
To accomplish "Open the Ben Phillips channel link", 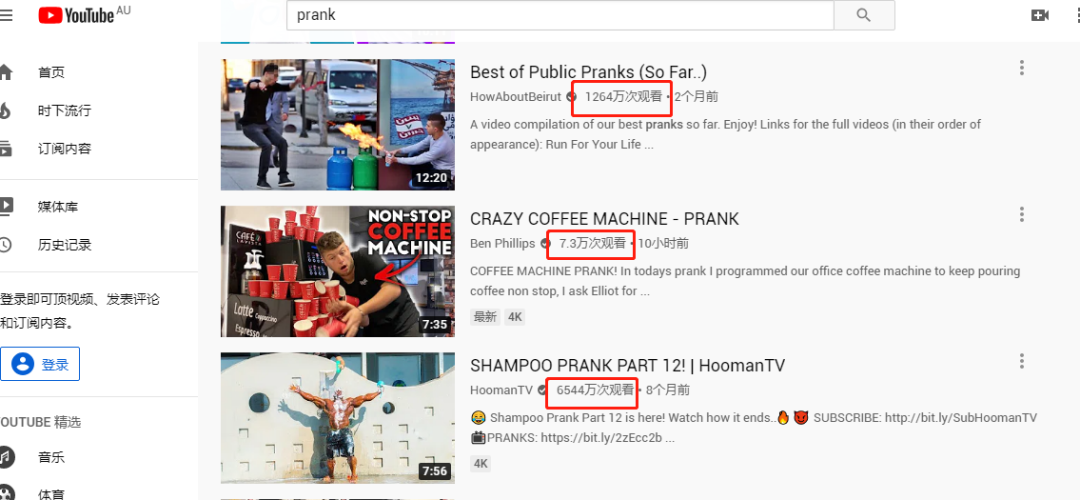I will [x=502, y=243].
